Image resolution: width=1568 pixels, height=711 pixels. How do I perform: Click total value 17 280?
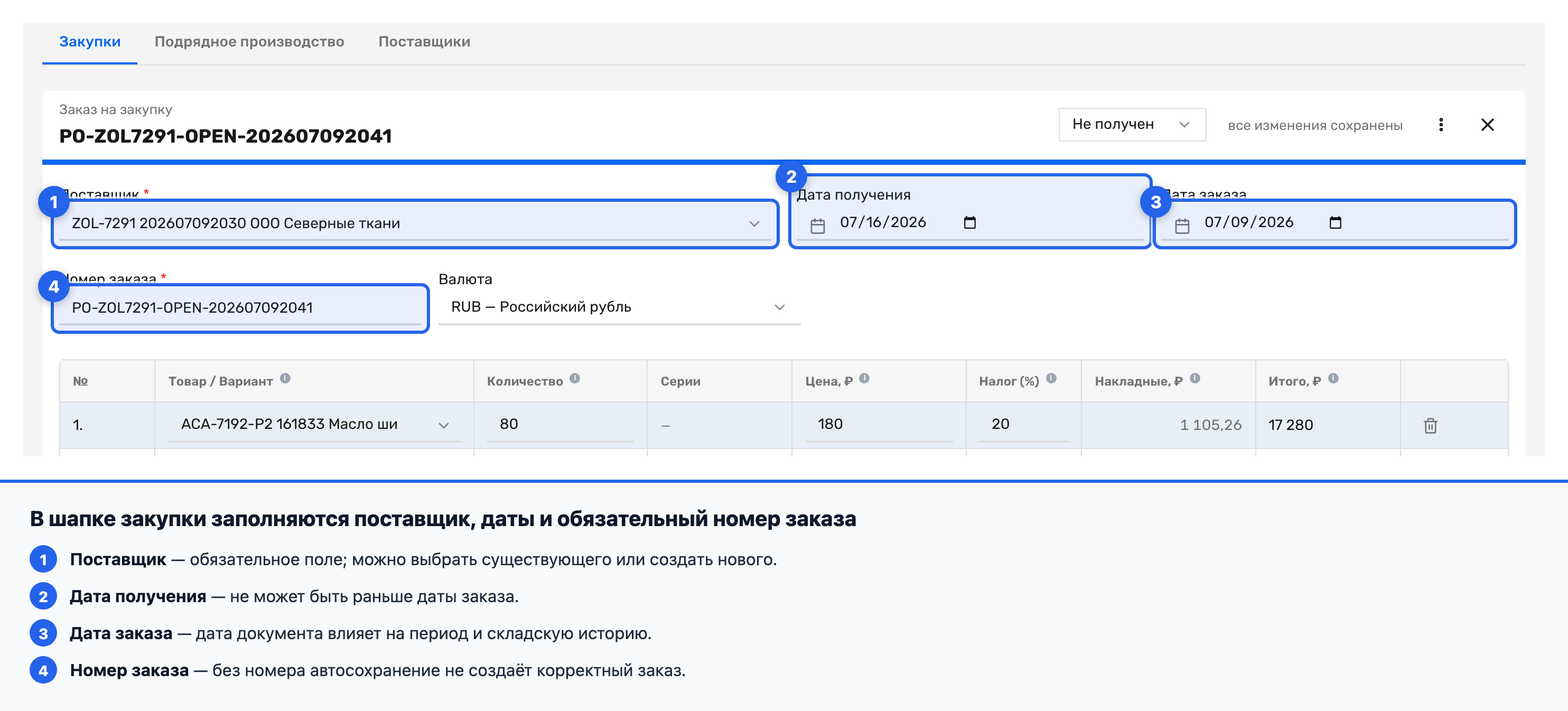(x=1291, y=425)
